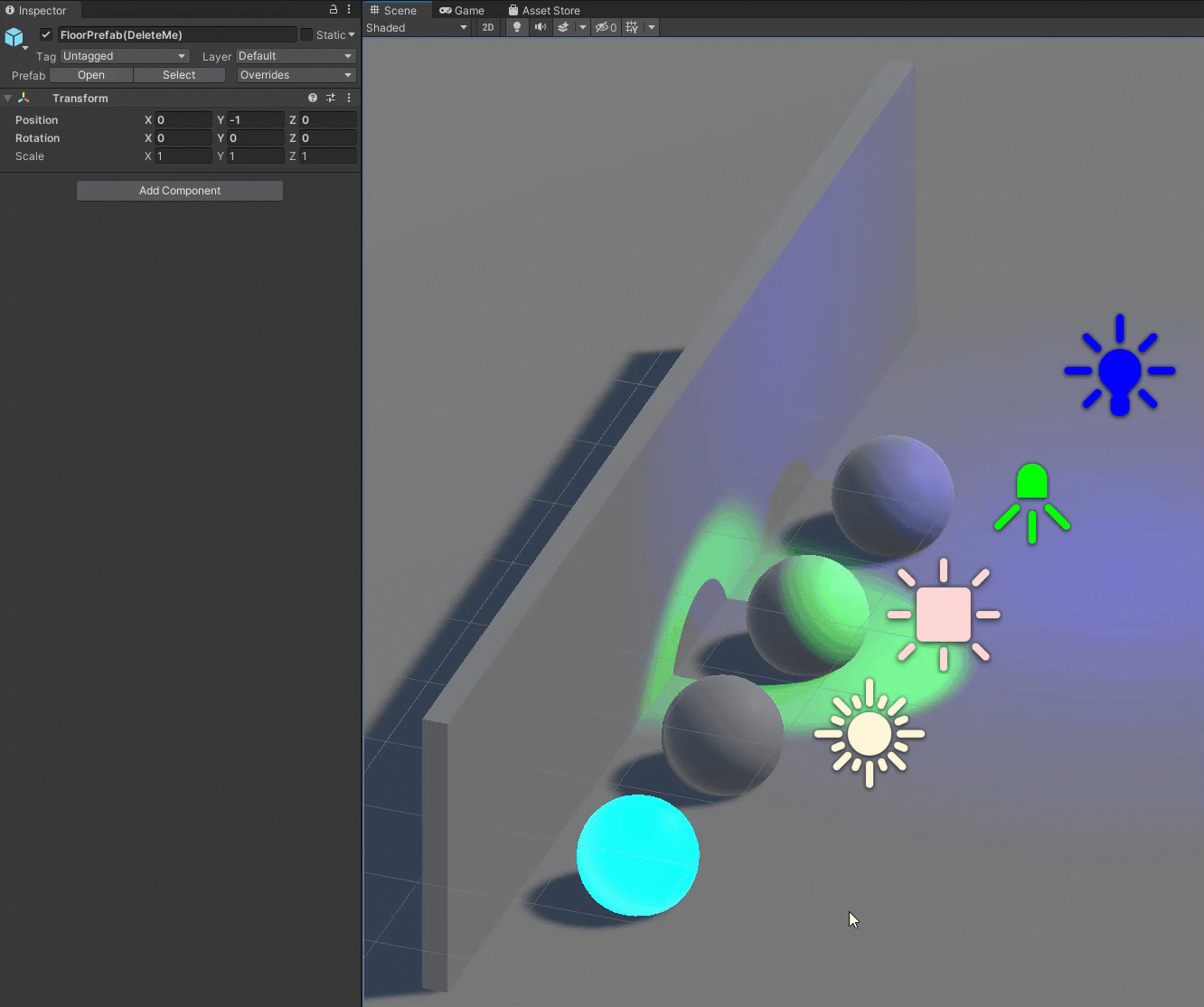Image resolution: width=1204 pixels, height=1007 pixels.
Task: Toggle scene effects layers icon
Action: pos(563,27)
